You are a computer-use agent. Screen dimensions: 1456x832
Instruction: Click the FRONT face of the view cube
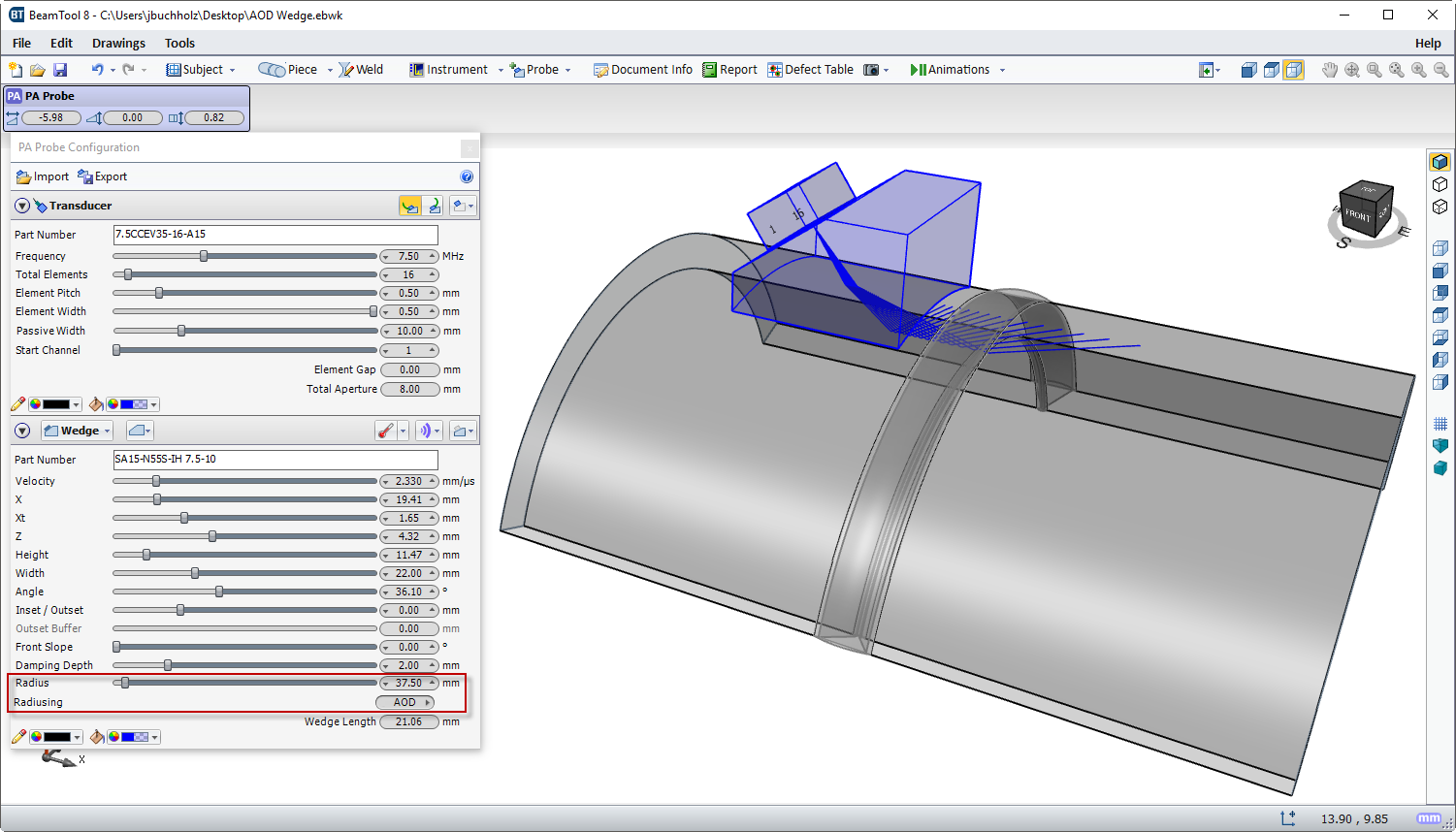[1357, 215]
